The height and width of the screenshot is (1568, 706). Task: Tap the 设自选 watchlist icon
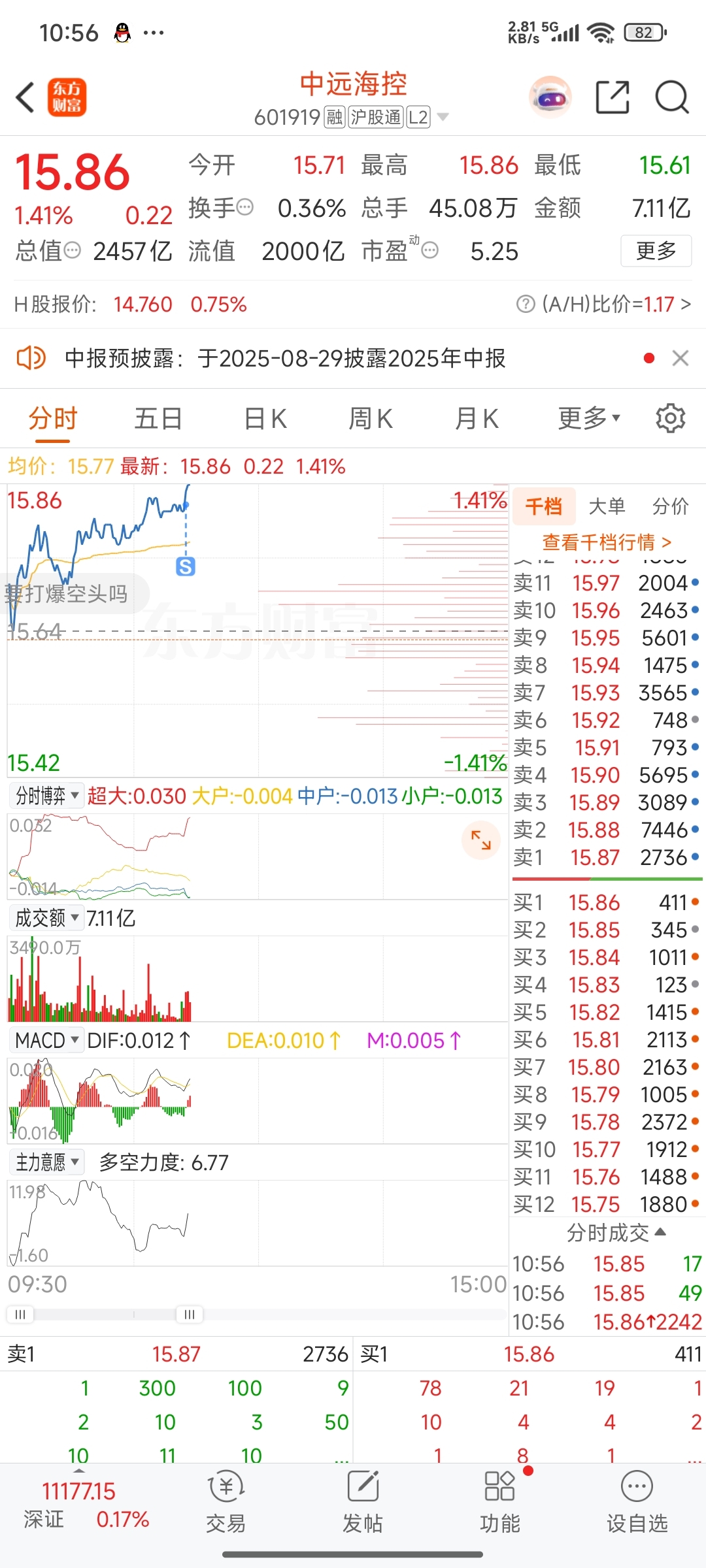tap(637, 1502)
